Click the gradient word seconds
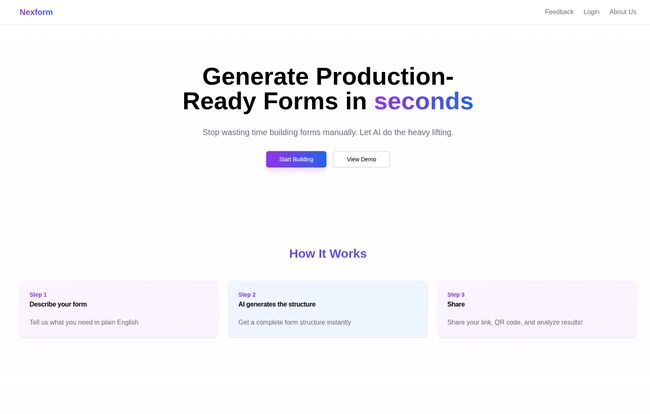The height and width of the screenshot is (414, 650). [x=423, y=101]
